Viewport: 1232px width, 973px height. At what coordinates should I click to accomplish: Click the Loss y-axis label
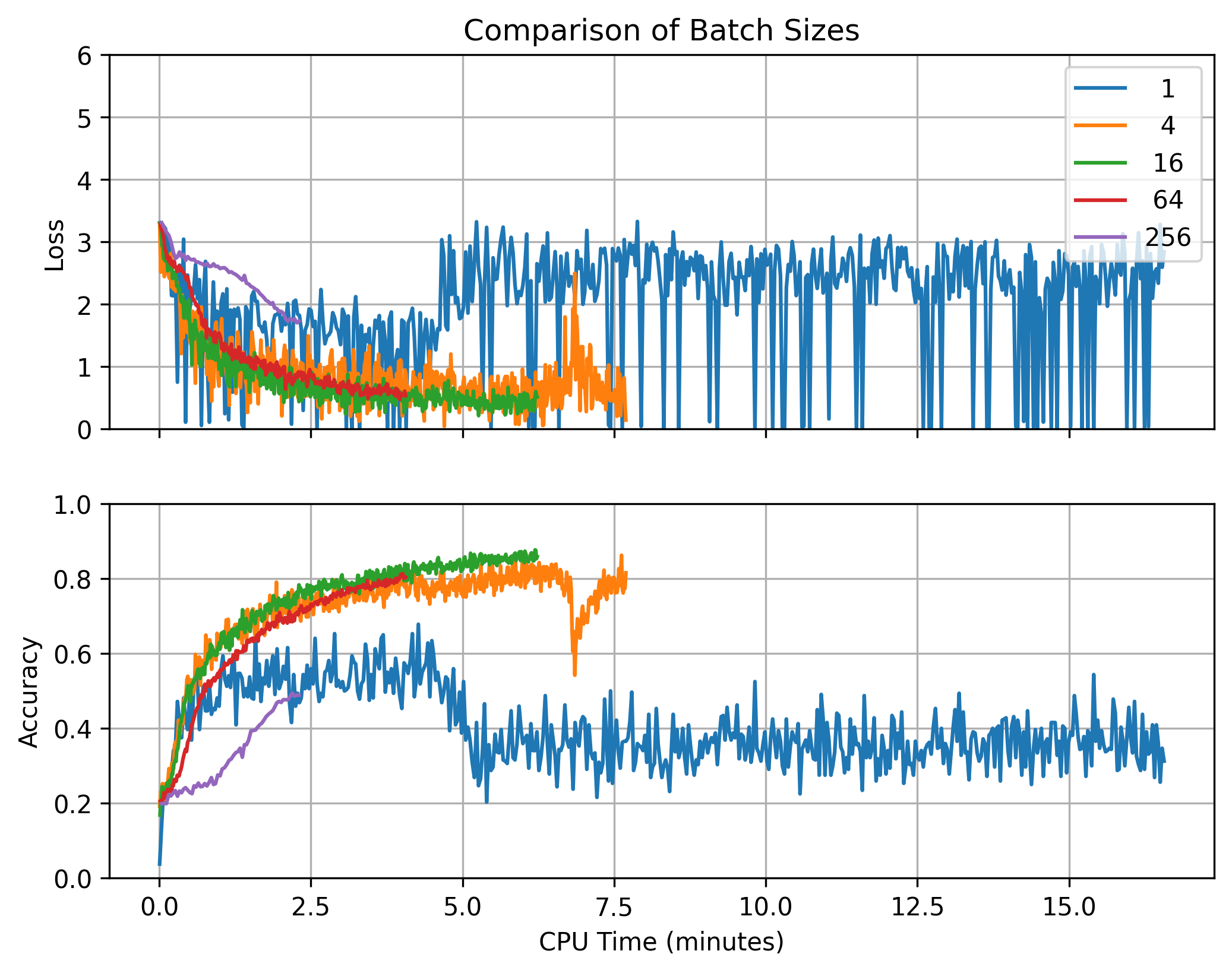click(55, 245)
